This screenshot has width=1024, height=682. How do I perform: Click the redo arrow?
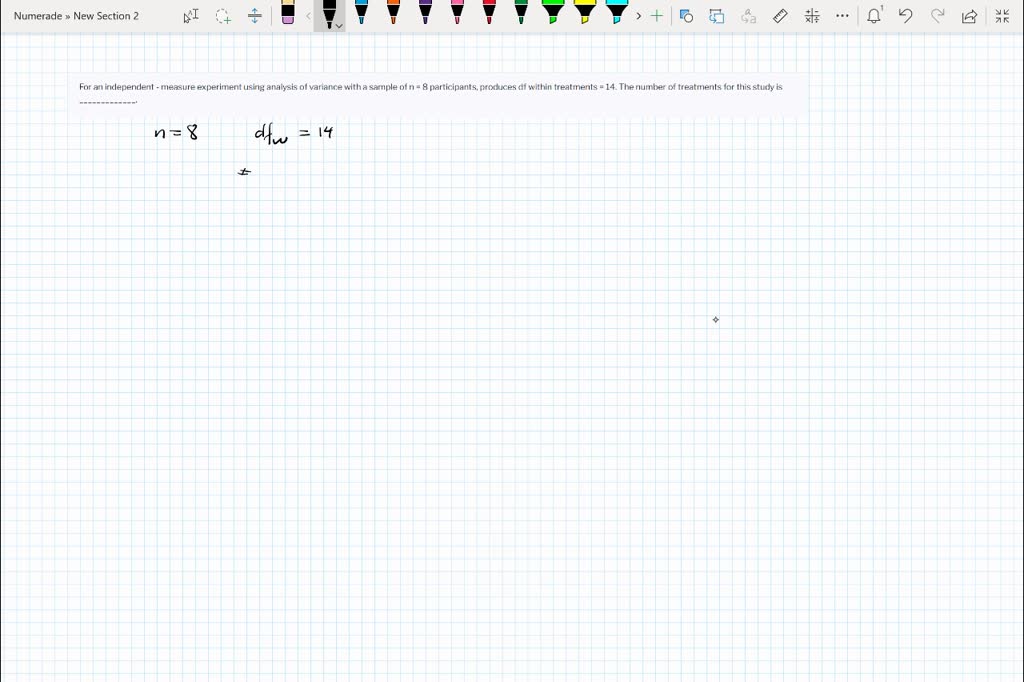(937, 15)
